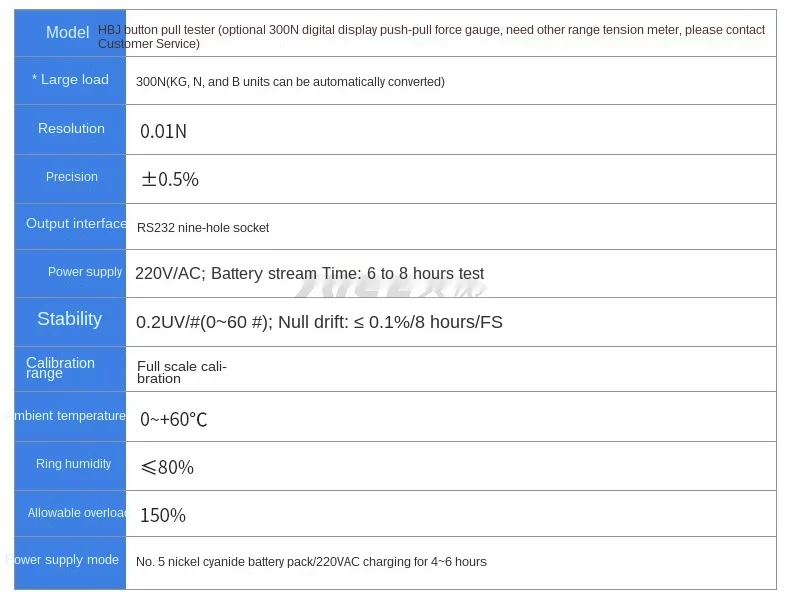Select the 220V/AC battery time text

pos(309,274)
